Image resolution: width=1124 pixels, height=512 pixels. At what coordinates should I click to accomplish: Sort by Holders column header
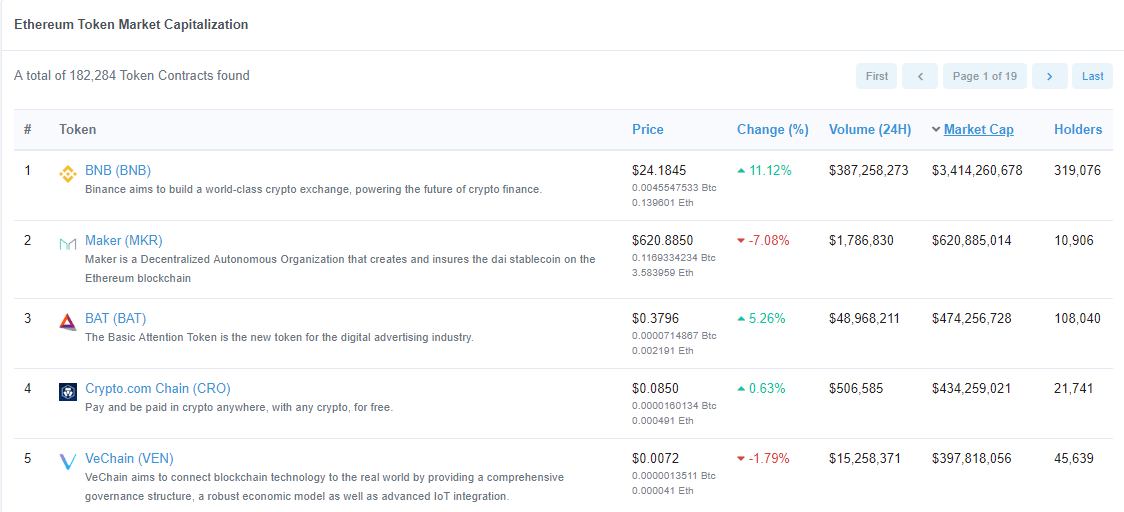tap(1077, 129)
